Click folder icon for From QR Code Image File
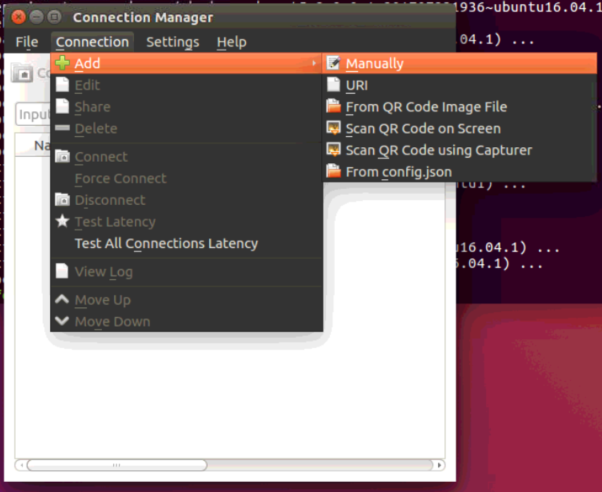This screenshot has height=492, width=602. (334, 107)
